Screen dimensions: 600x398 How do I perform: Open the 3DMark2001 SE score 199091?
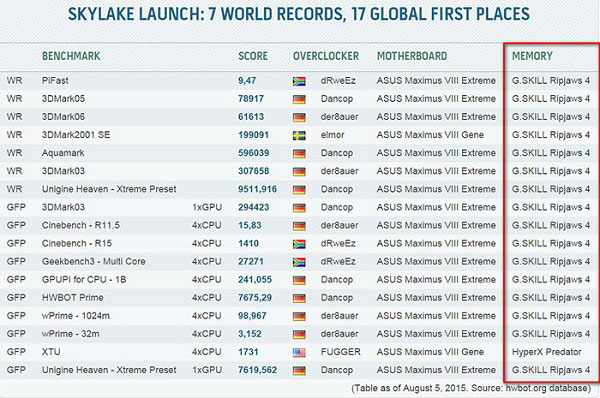coord(253,135)
